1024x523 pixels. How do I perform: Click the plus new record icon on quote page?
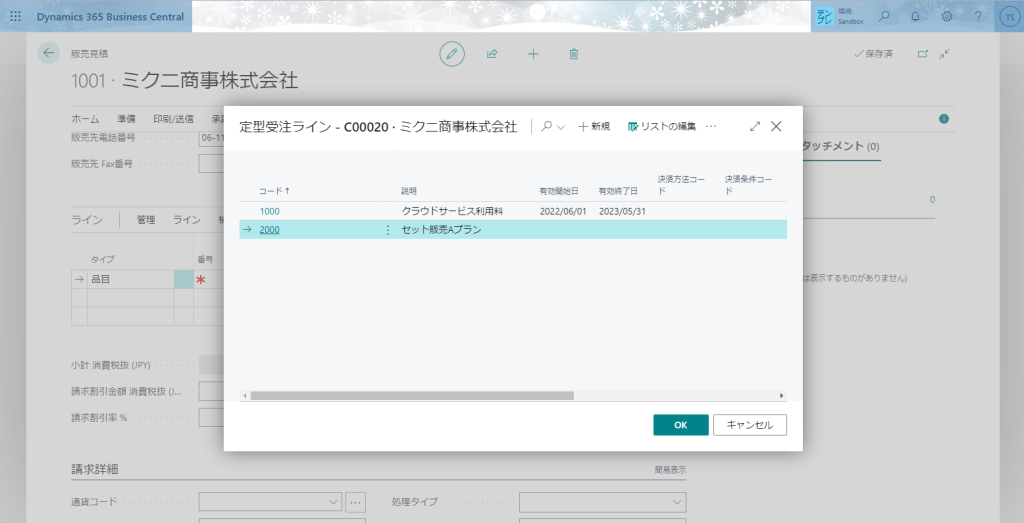coord(533,54)
